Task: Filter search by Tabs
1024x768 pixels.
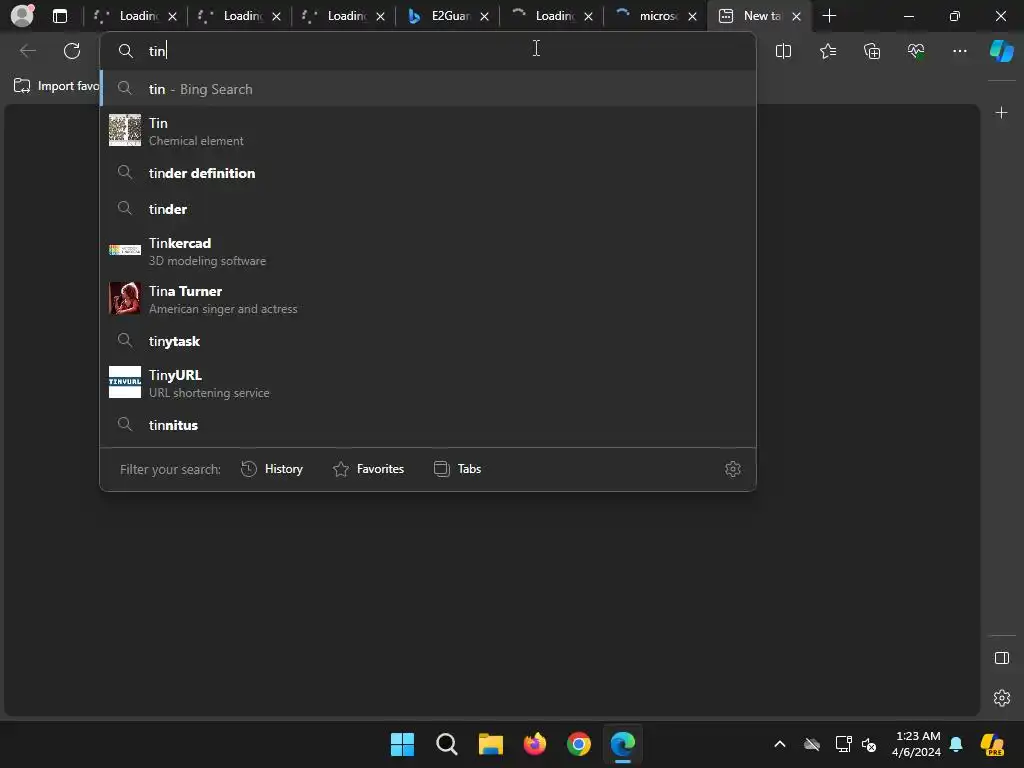Action: tap(457, 469)
